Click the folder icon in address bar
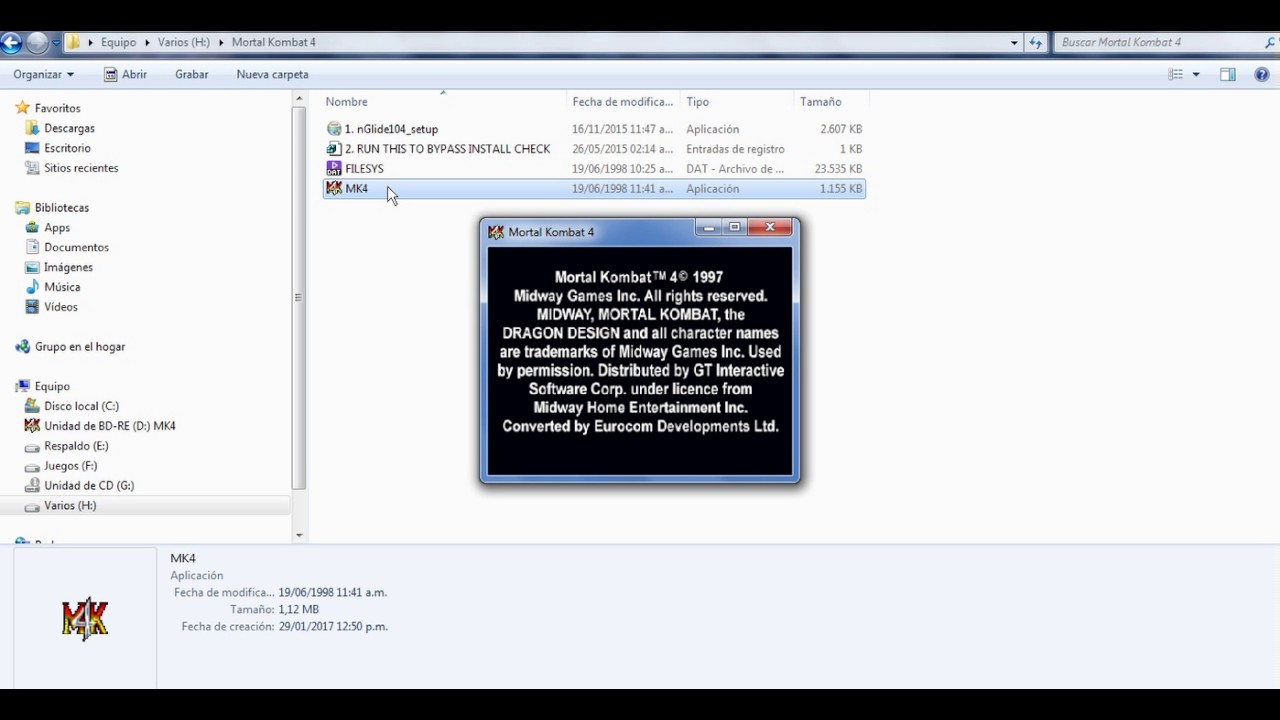 click(73, 43)
